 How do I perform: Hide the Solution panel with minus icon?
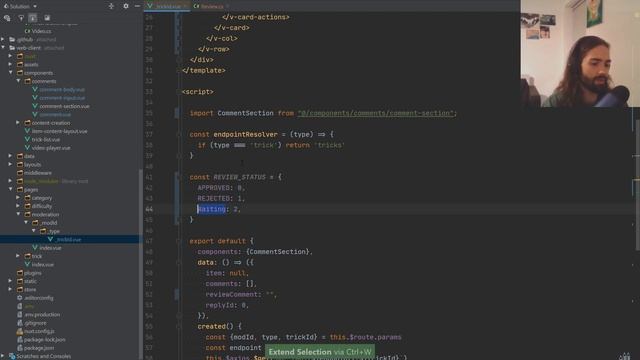coord(137,6)
